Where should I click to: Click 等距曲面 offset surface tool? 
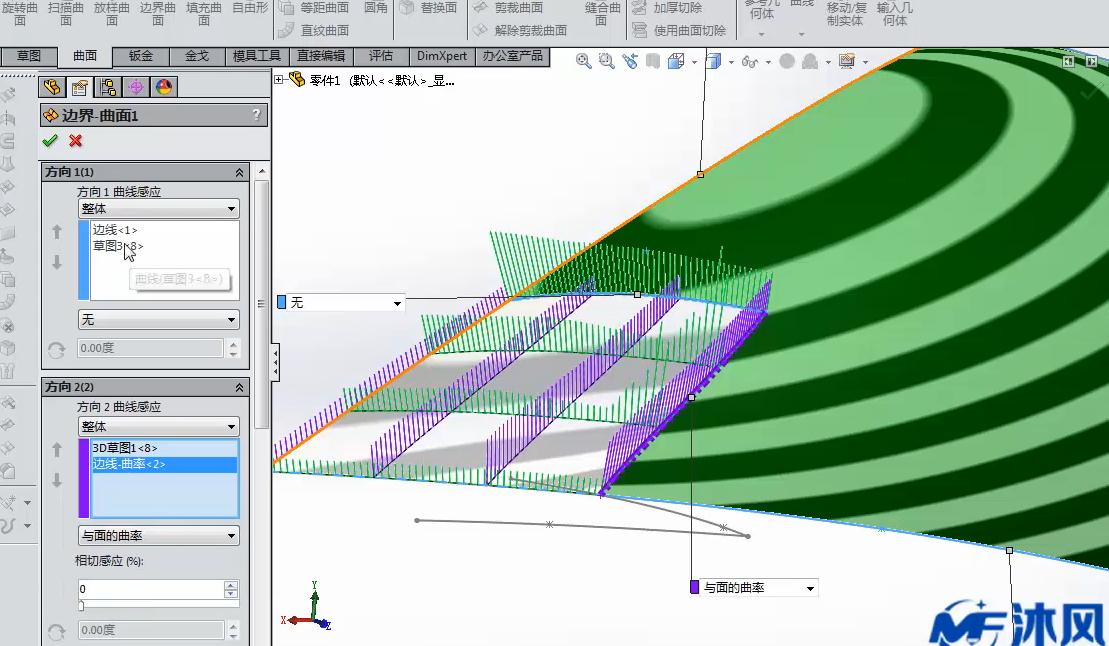(x=315, y=8)
